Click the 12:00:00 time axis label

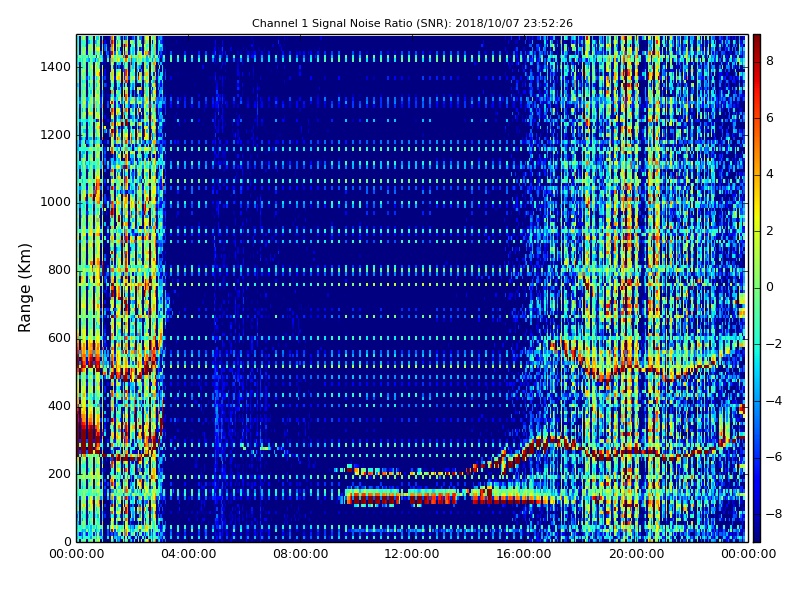click(x=412, y=555)
